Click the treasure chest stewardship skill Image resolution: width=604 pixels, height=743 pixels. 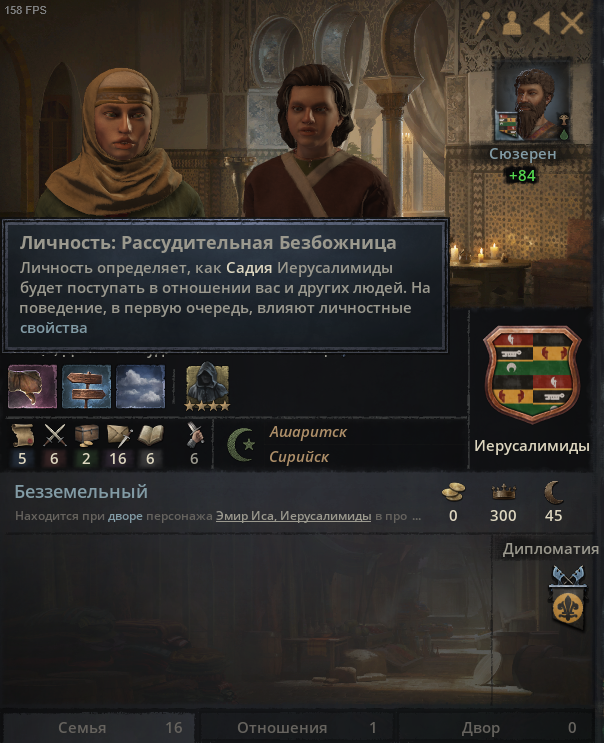(x=86, y=435)
